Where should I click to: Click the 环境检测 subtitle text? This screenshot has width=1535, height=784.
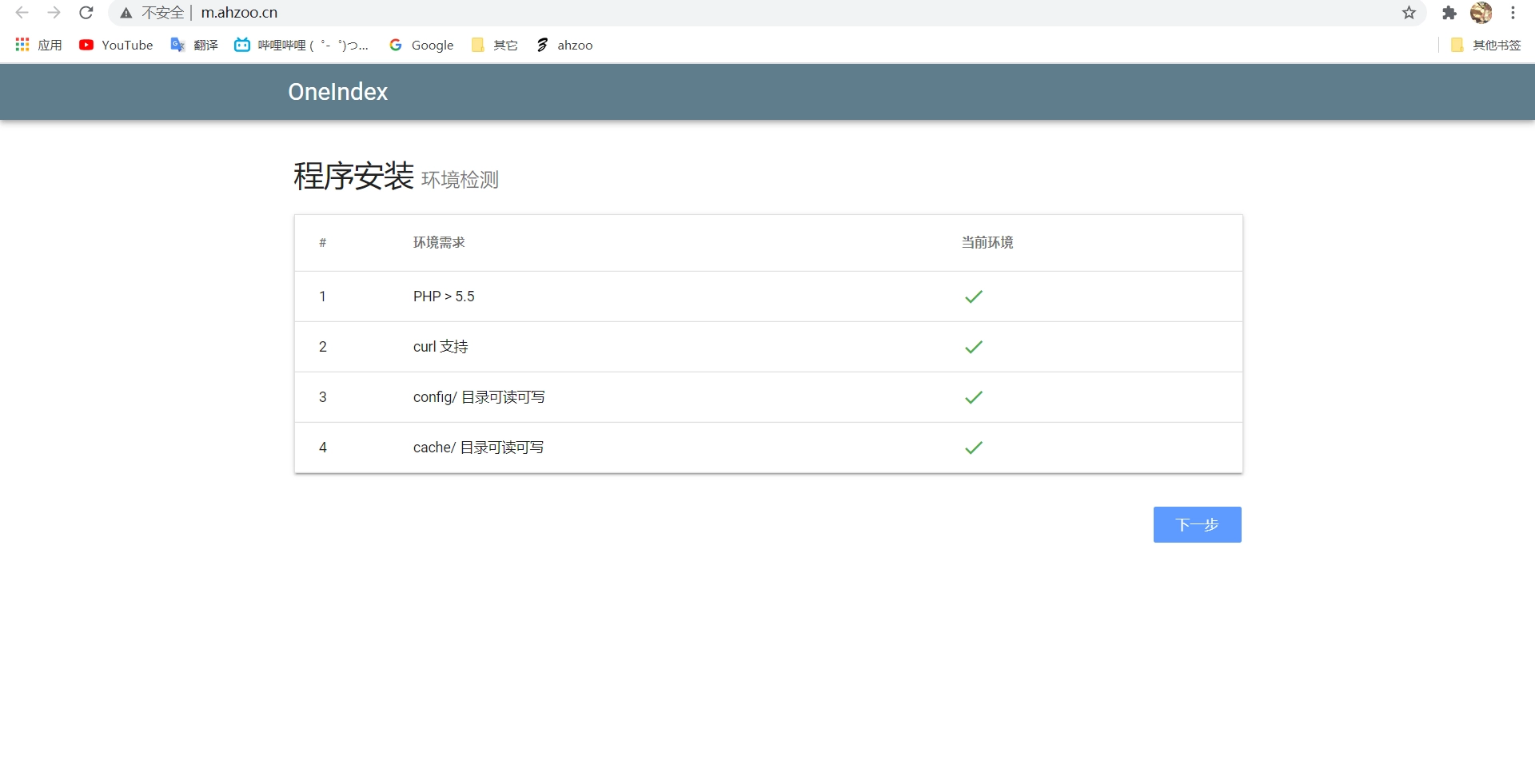460,179
